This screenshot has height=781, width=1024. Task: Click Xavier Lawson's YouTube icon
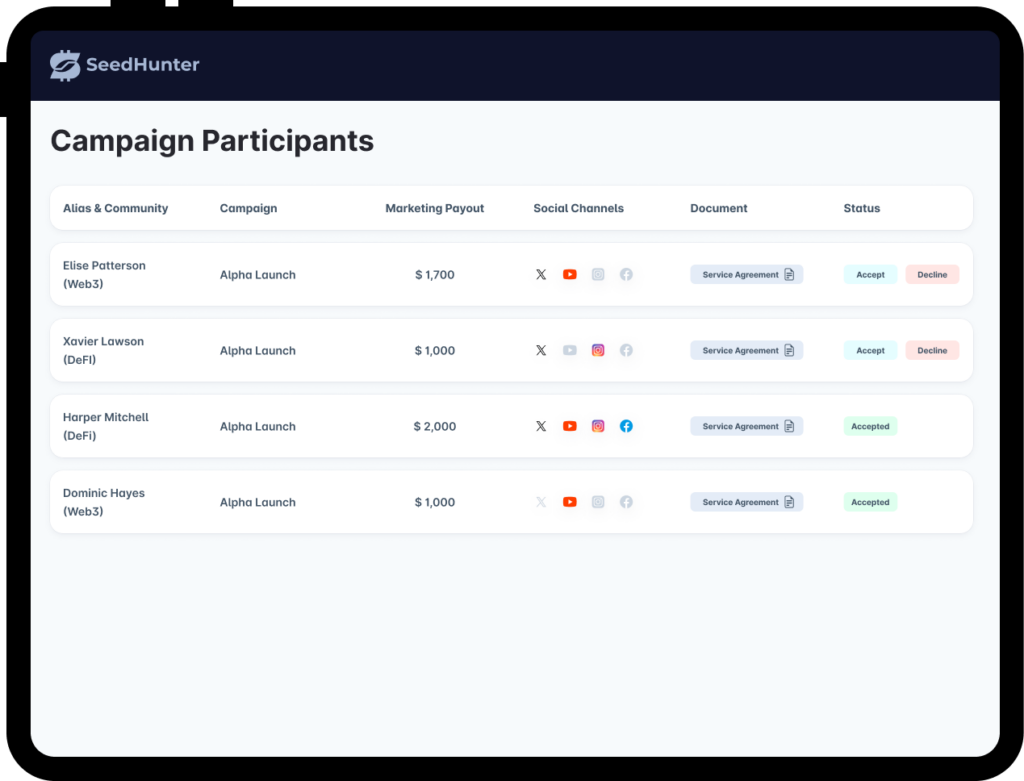[x=569, y=350]
